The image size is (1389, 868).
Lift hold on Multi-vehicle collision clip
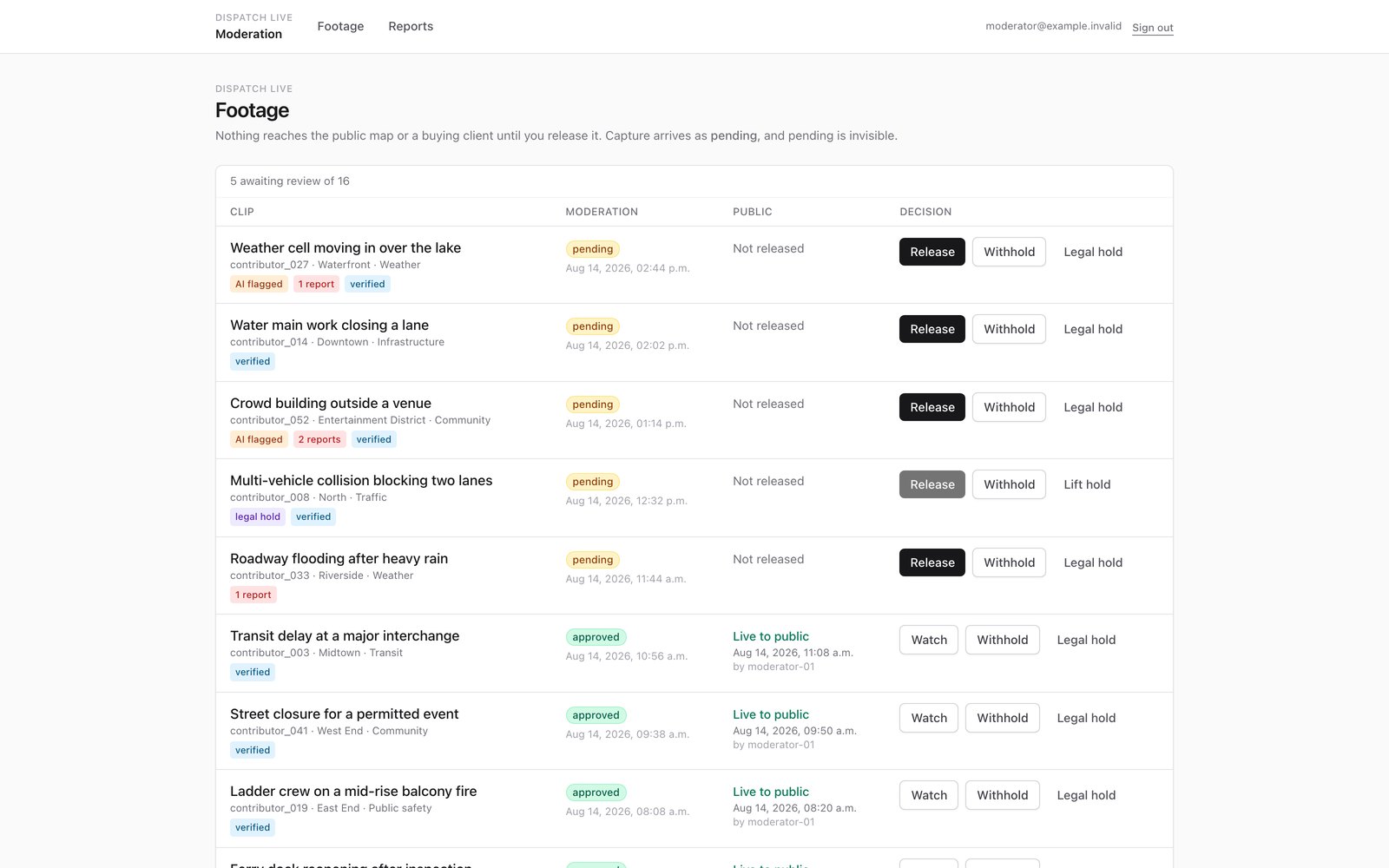click(1087, 484)
